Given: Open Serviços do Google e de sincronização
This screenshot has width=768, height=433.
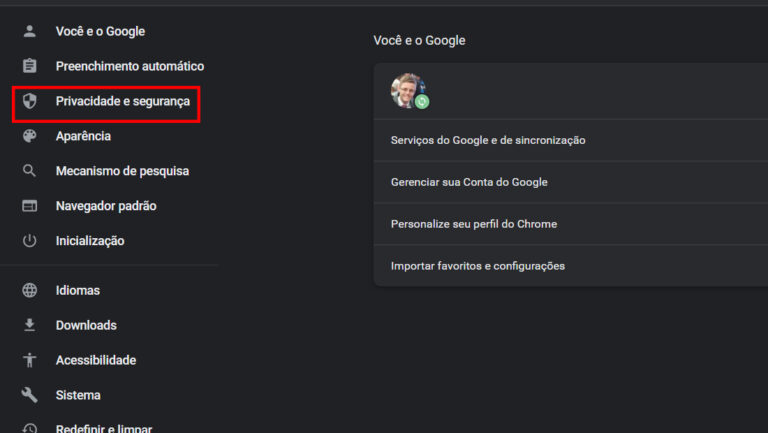Looking at the screenshot, I should (x=488, y=140).
